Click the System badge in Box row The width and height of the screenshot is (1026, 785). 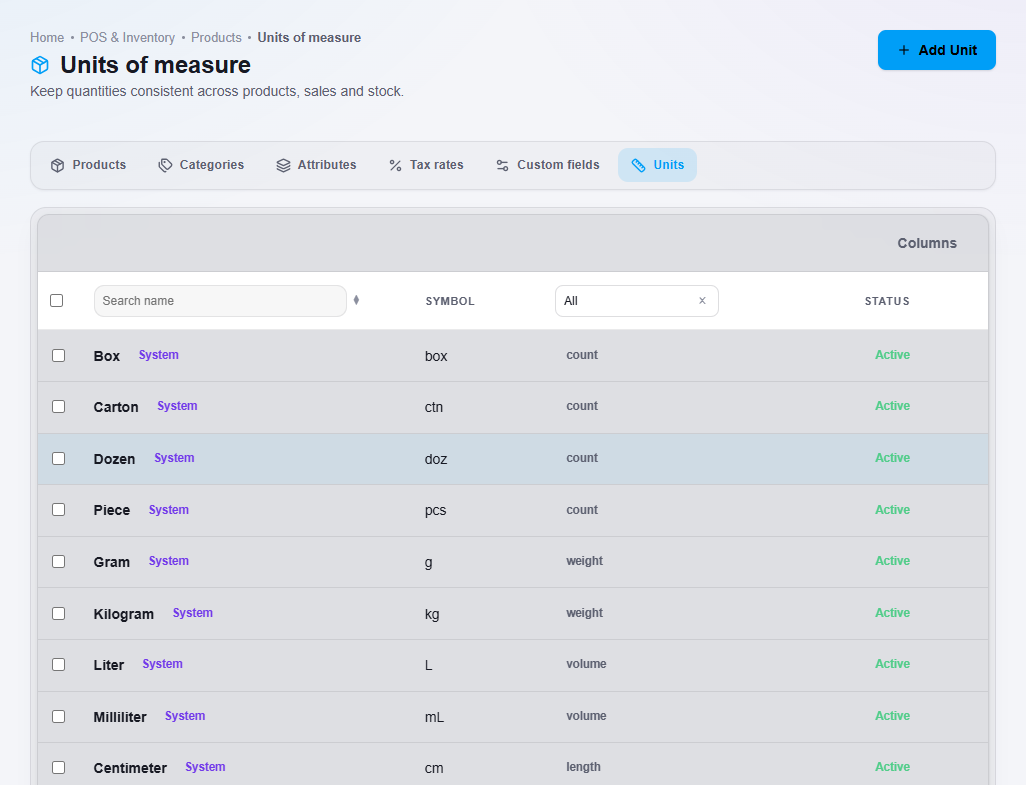click(x=158, y=355)
